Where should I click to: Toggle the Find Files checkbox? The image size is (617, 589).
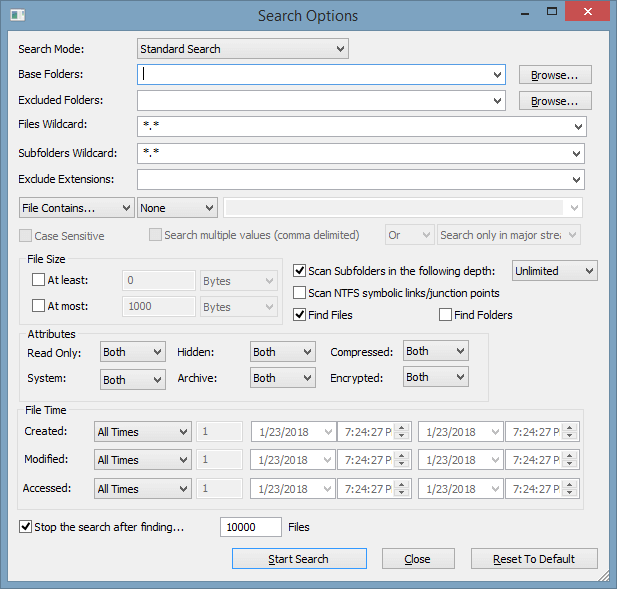299,315
